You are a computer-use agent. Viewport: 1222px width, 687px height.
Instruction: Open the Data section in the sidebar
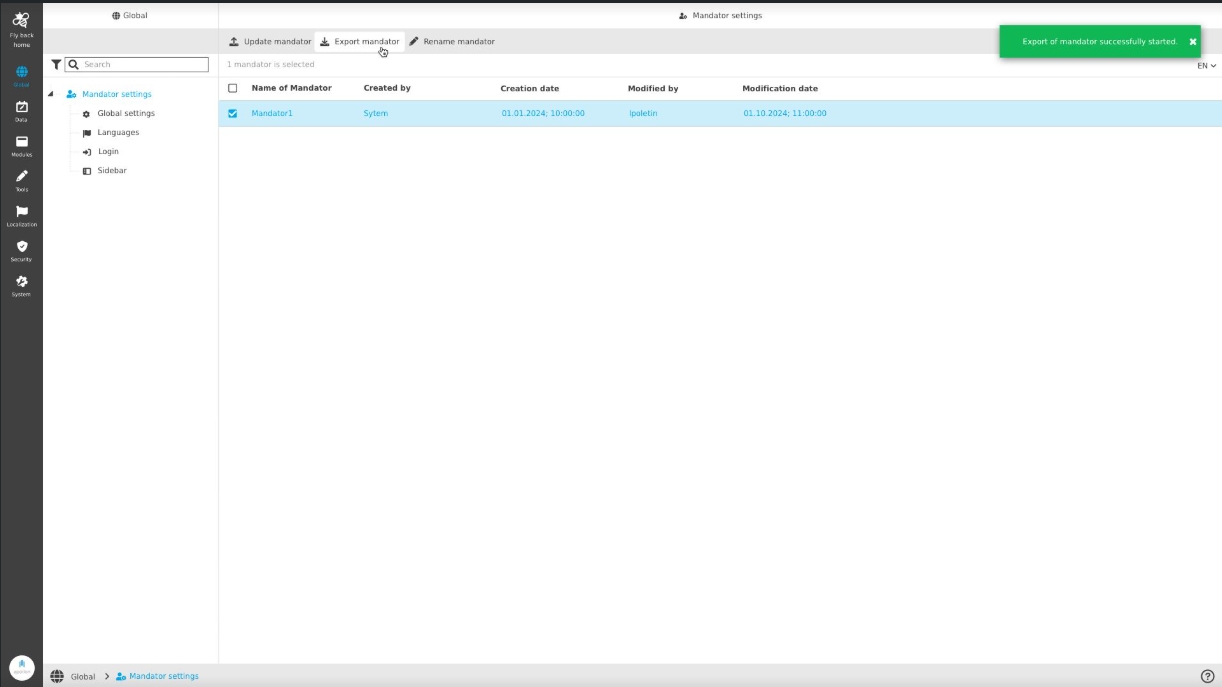coord(22,110)
